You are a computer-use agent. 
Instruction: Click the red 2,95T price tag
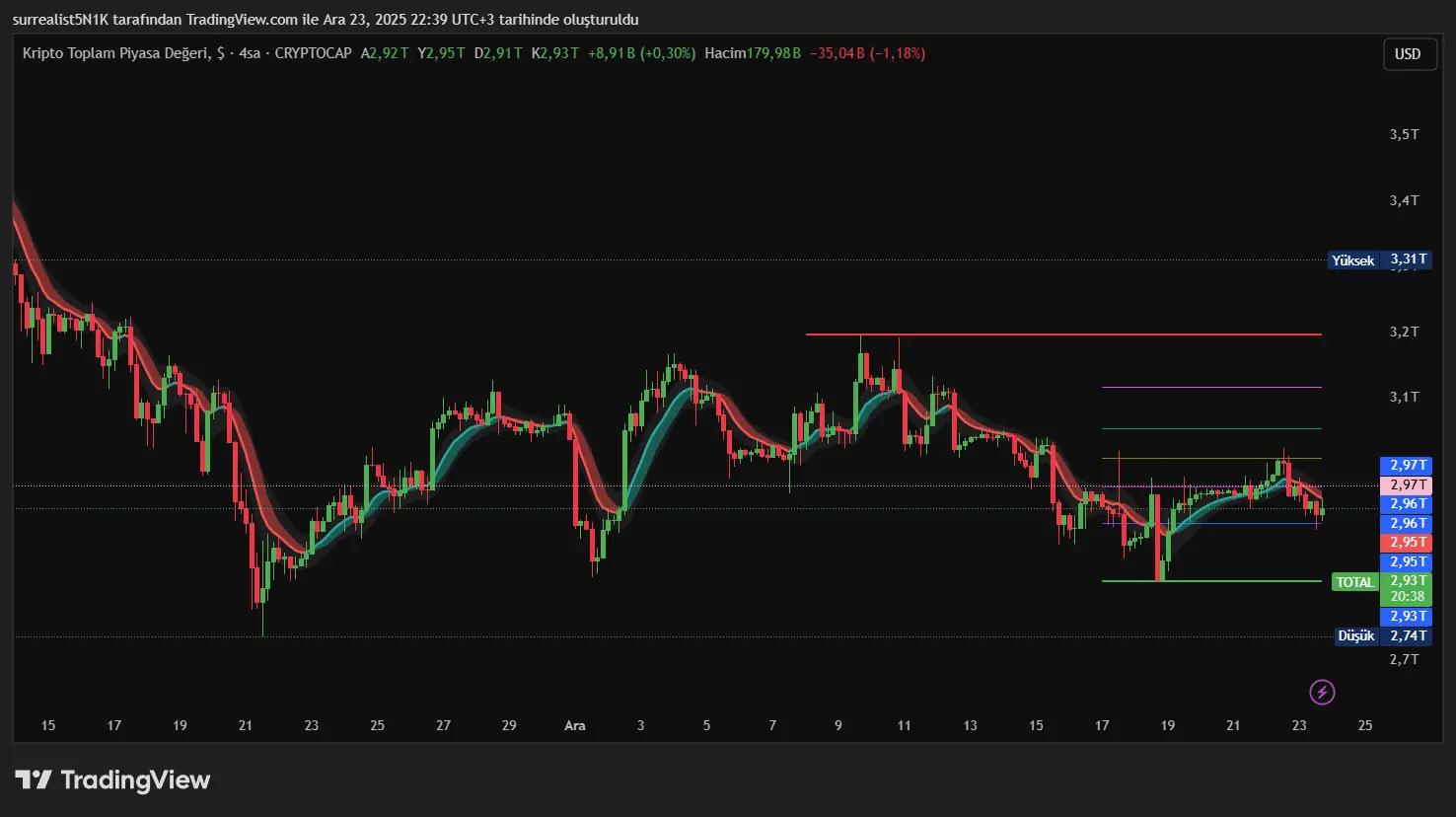[x=1408, y=543]
